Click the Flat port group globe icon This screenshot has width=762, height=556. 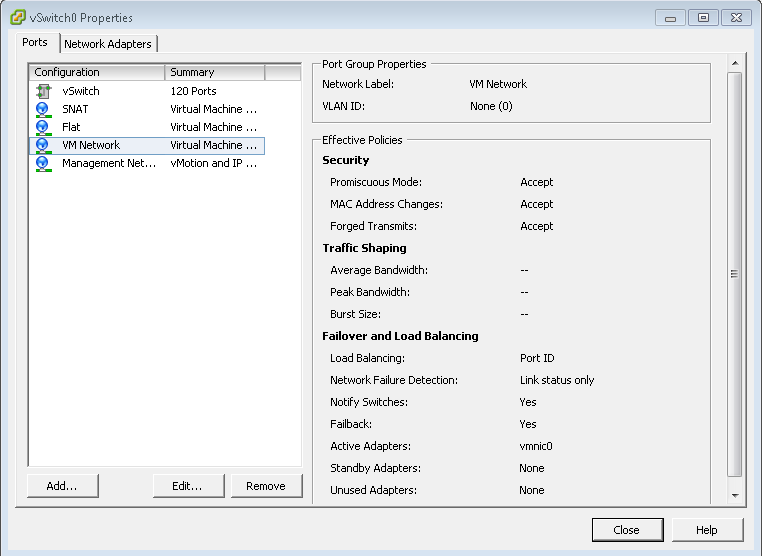click(x=42, y=127)
